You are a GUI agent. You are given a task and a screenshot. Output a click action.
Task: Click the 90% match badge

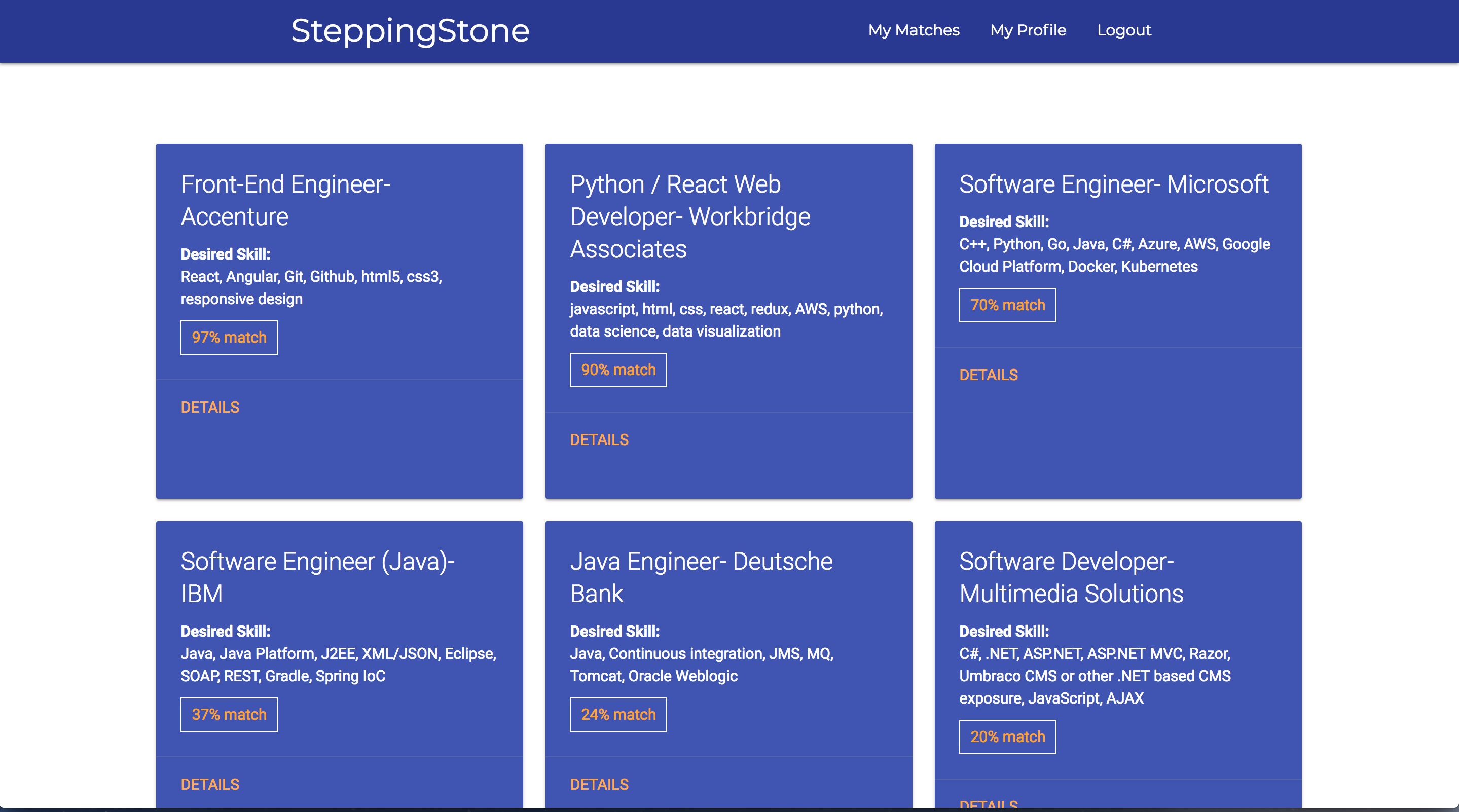[x=618, y=370]
